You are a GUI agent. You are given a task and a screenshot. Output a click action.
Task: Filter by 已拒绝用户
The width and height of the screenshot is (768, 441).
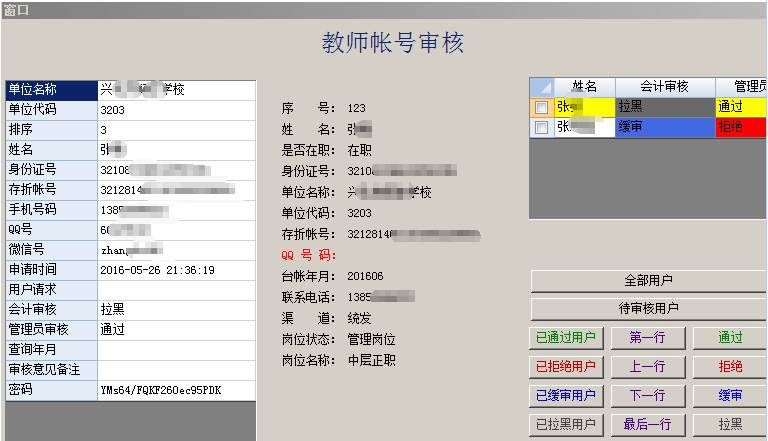[566, 367]
